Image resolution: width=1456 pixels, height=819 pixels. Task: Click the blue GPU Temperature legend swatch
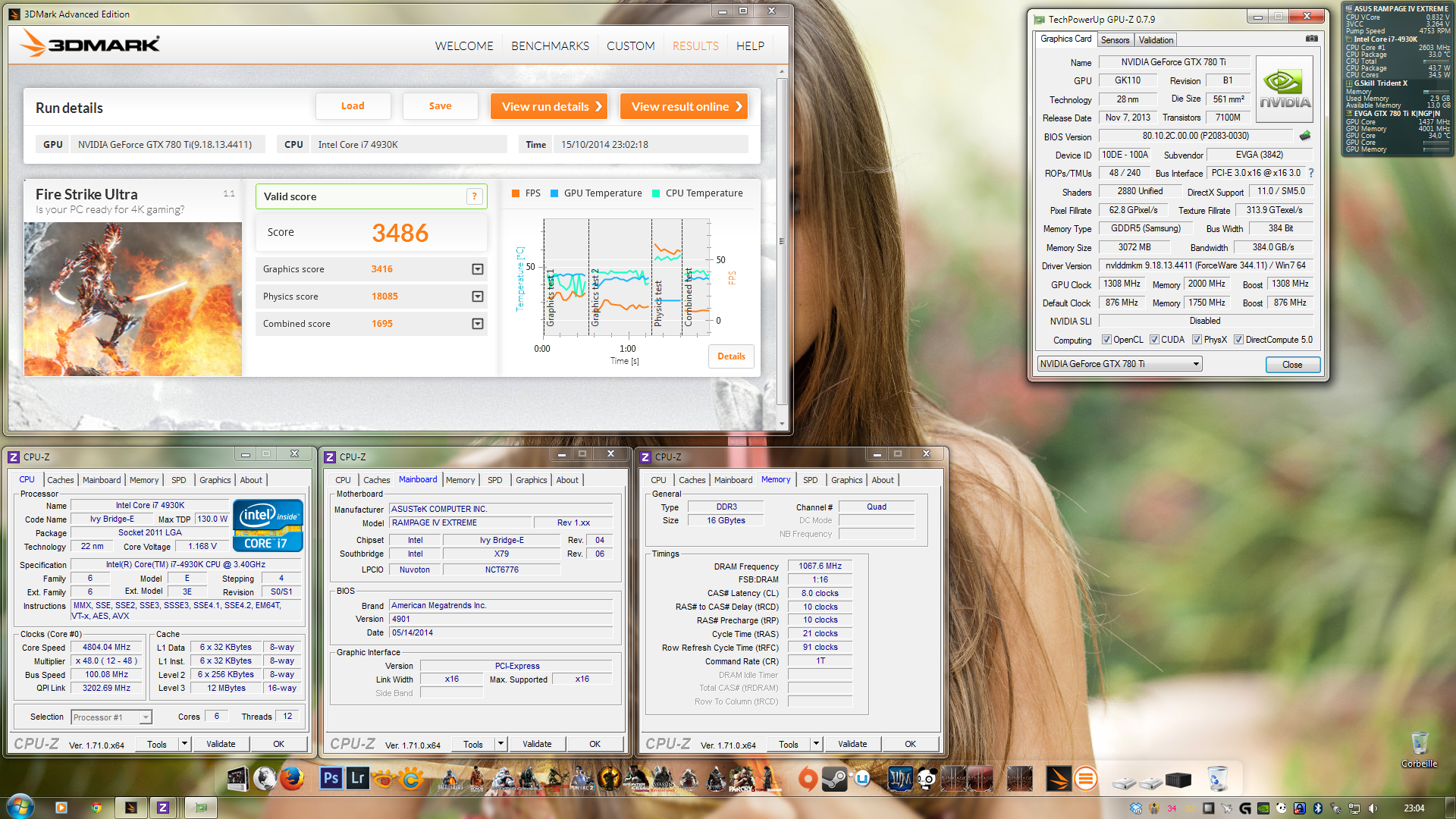pos(554,193)
